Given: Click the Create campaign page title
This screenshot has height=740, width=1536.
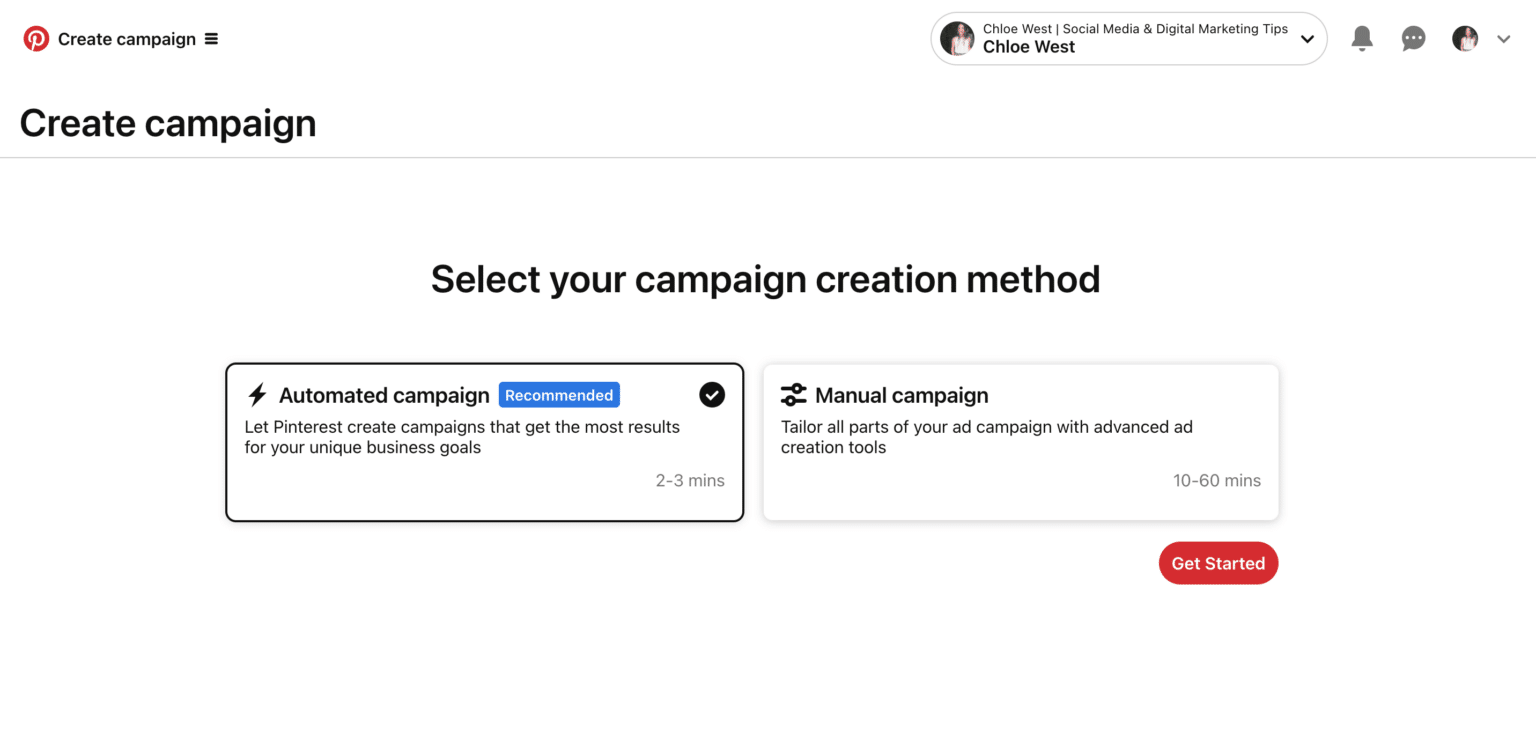Looking at the screenshot, I should [x=167, y=122].
